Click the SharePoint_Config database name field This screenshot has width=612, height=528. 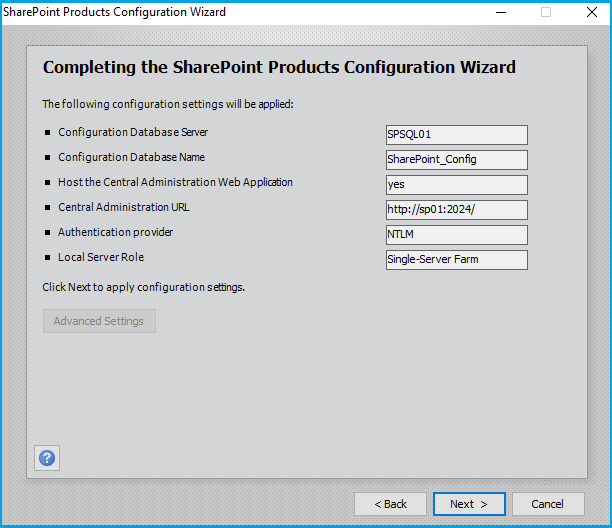456,160
